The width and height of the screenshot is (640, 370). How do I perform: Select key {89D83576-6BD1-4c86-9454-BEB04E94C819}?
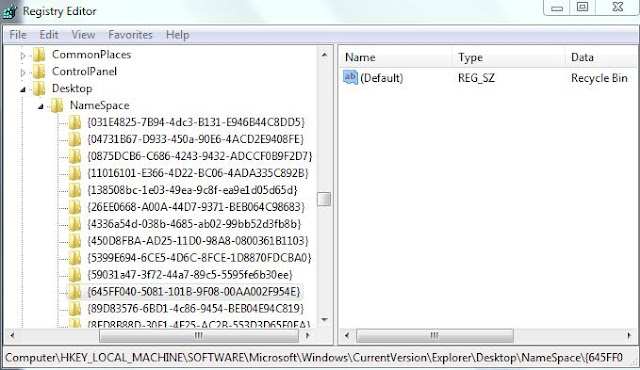(x=196, y=309)
